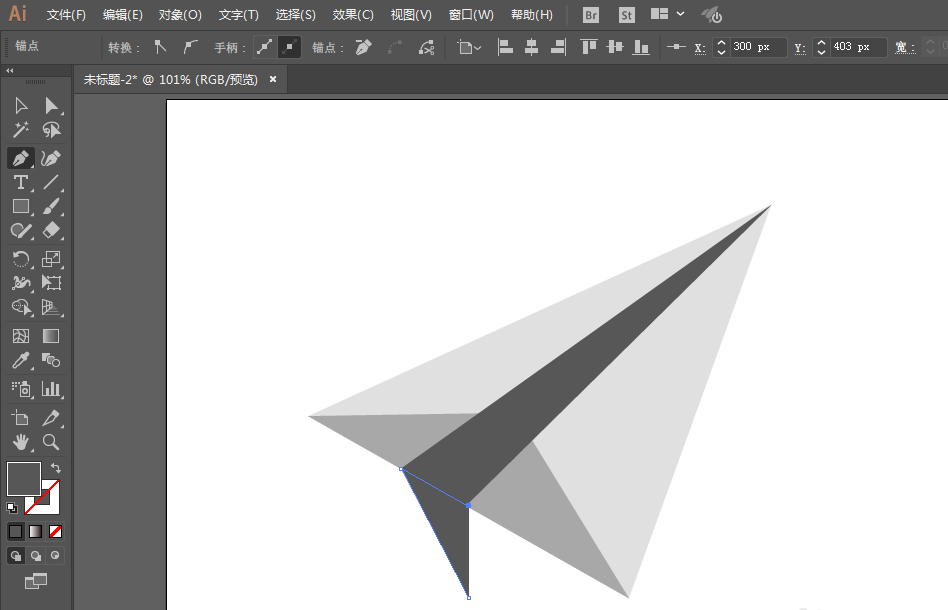The image size is (948, 610).
Task: Expand the corner align options dropdown
Action: 469,47
